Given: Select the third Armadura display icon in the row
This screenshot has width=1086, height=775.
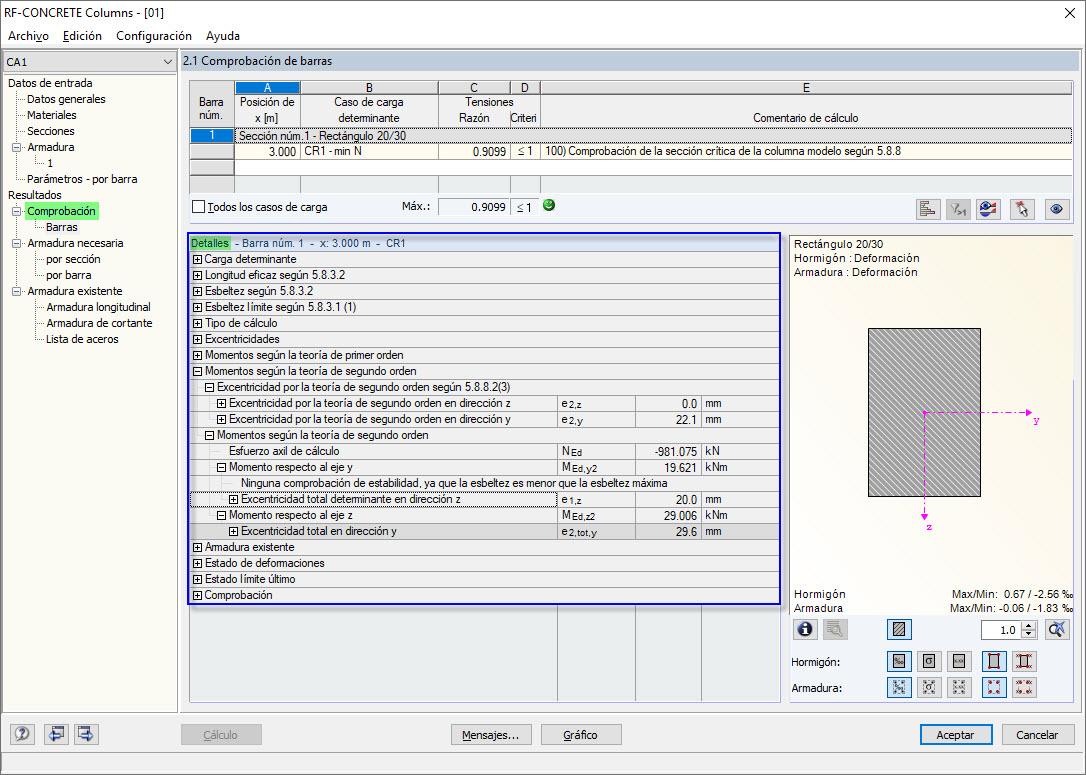Looking at the screenshot, I should pos(959,687).
